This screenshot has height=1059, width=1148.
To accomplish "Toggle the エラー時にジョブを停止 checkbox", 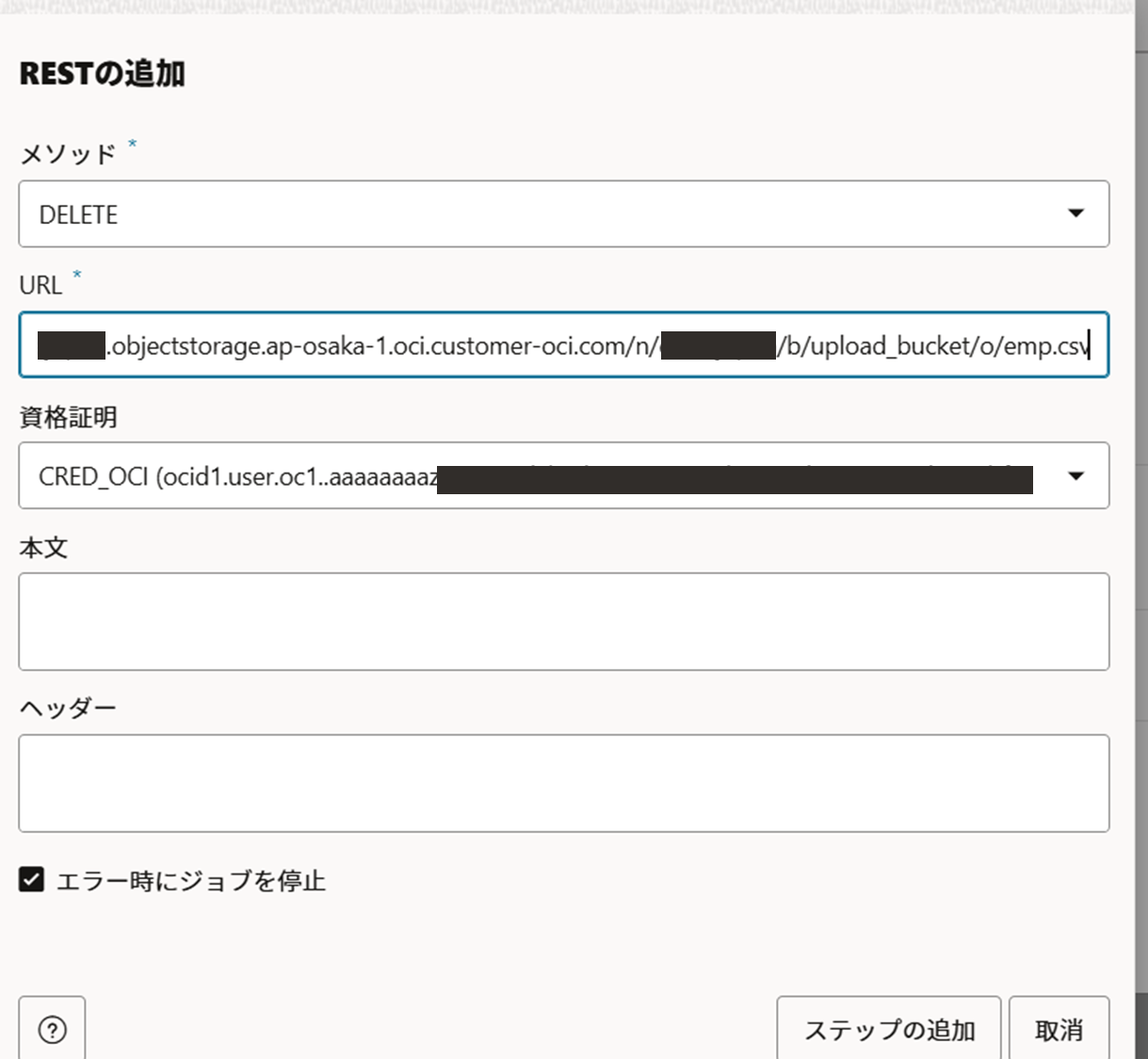I will [31, 880].
